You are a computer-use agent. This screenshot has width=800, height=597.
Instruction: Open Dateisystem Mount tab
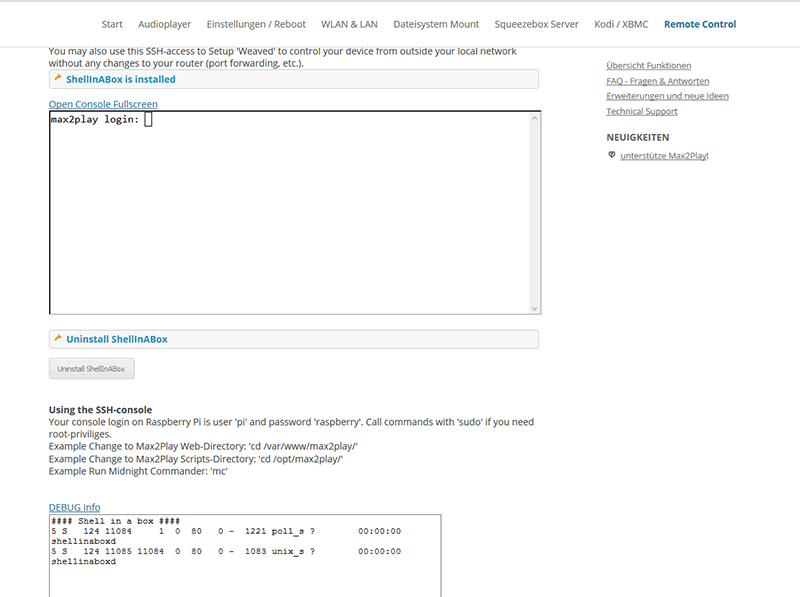436,24
